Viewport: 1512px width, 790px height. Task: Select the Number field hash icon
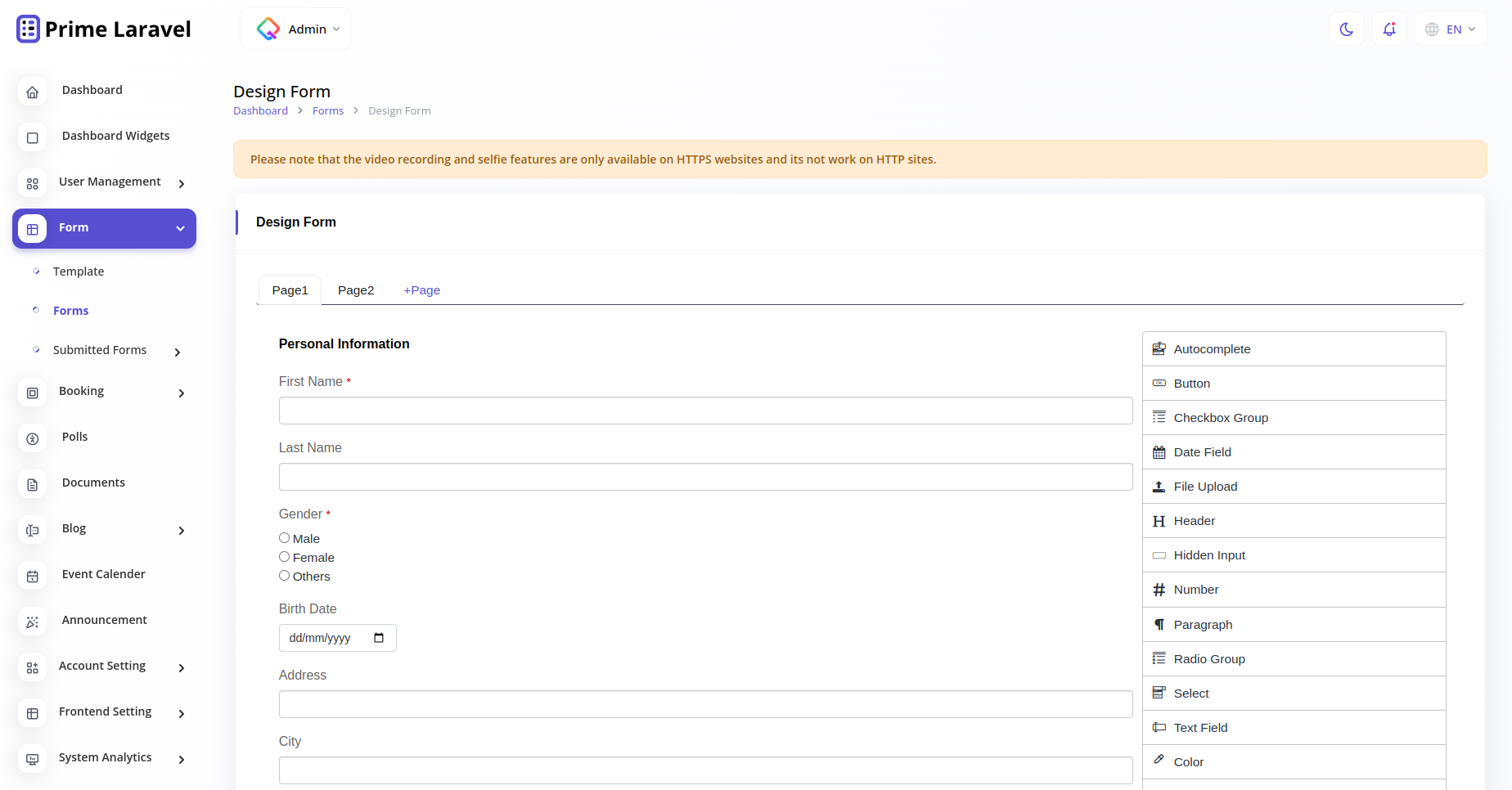[x=1159, y=589]
